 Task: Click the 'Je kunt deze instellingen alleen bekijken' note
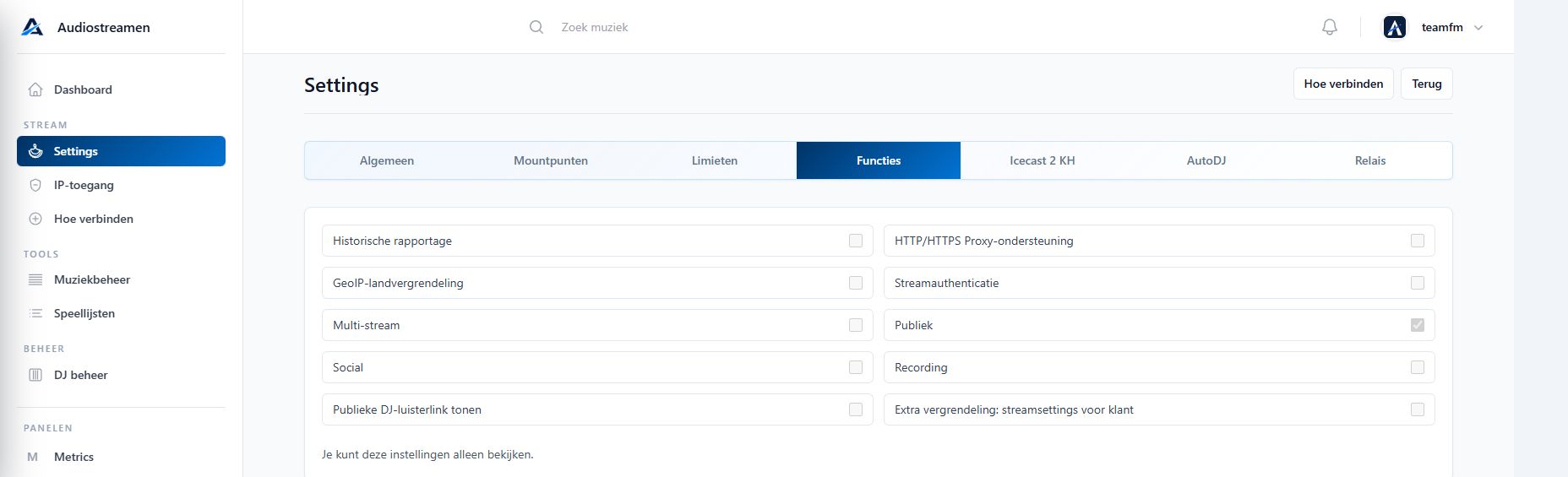(x=427, y=454)
